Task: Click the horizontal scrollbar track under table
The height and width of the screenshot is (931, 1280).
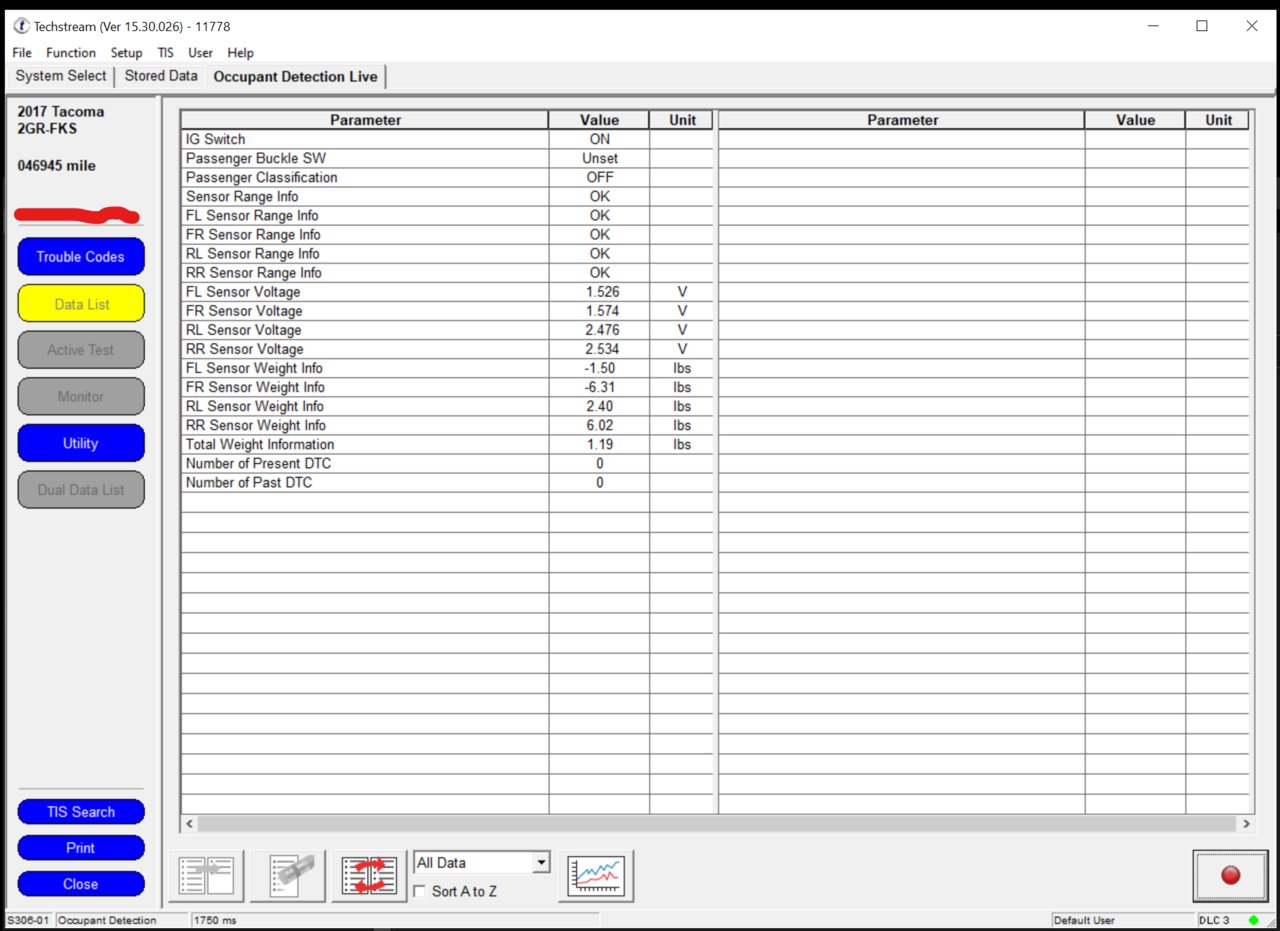Action: (x=716, y=824)
